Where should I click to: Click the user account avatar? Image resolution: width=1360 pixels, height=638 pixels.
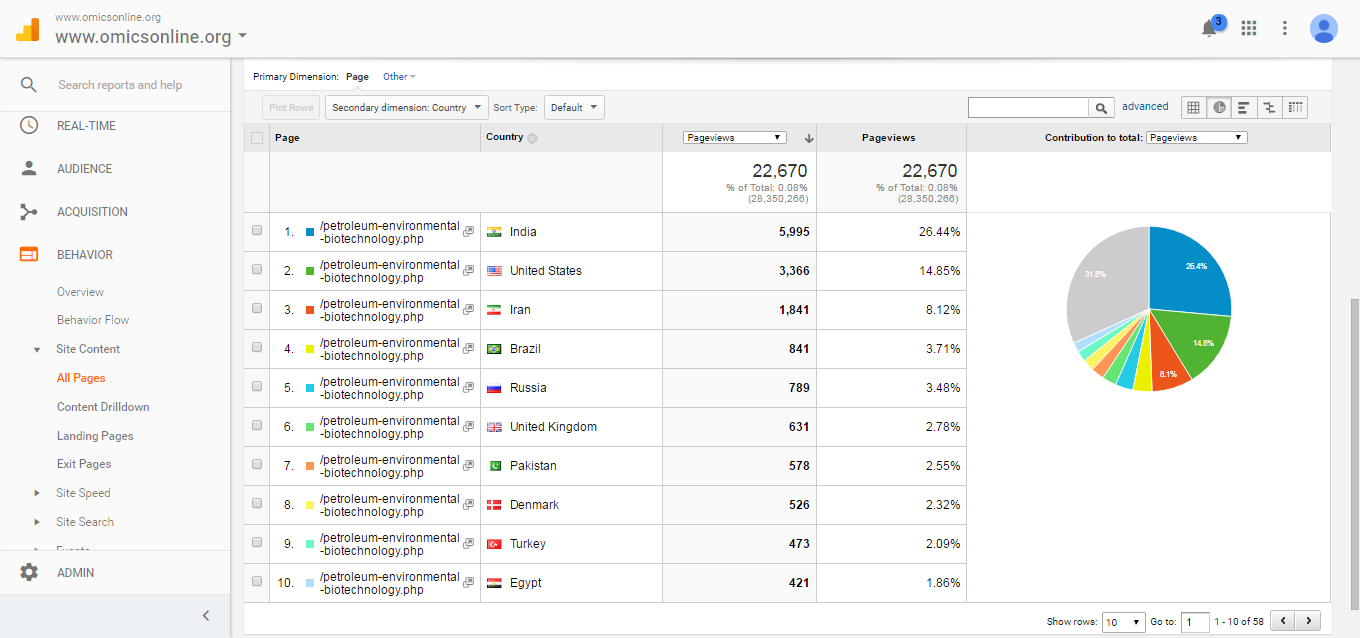point(1323,28)
